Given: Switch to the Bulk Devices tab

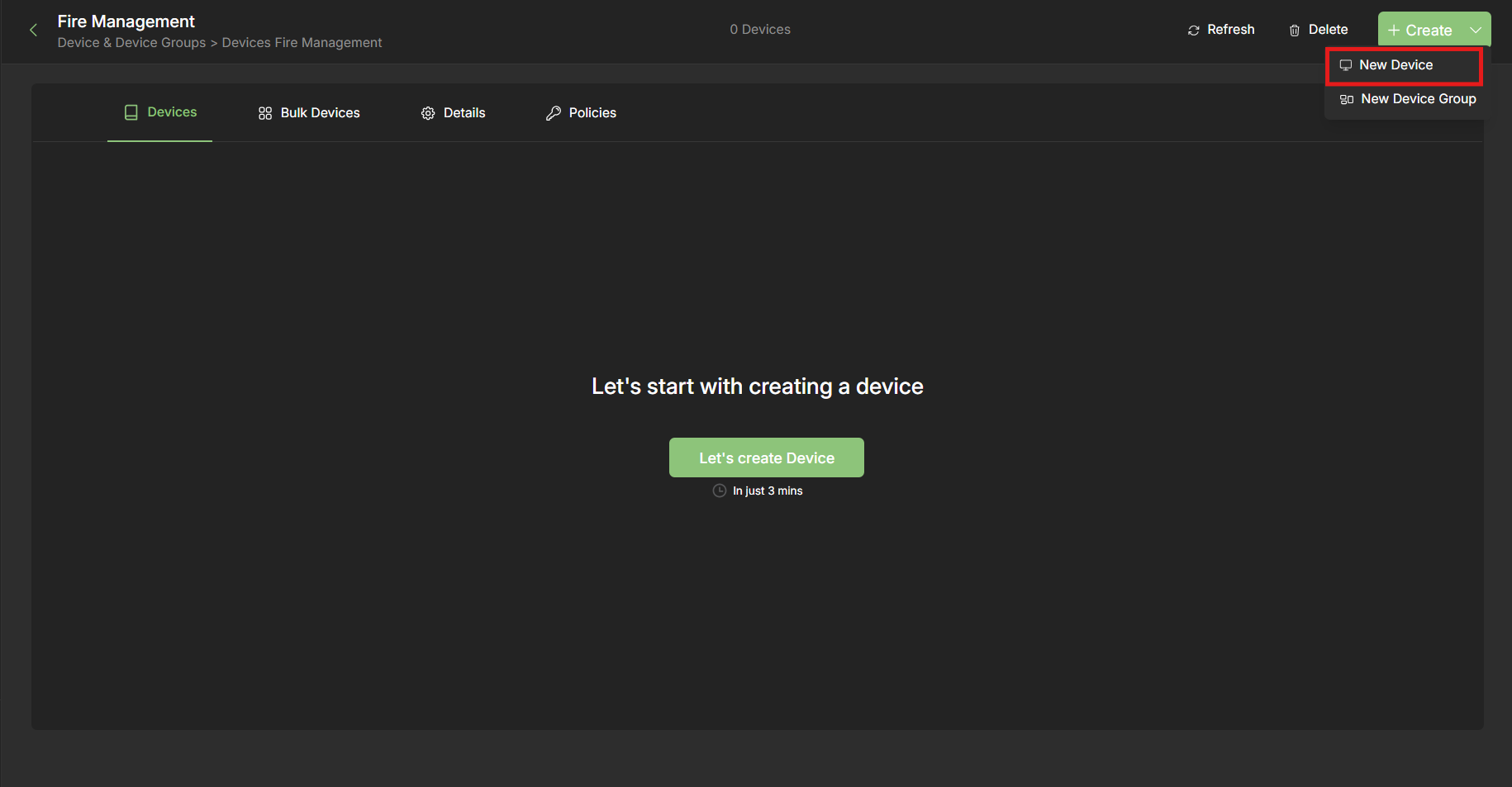Looking at the screenshot, I should click(x=319, y=112).
